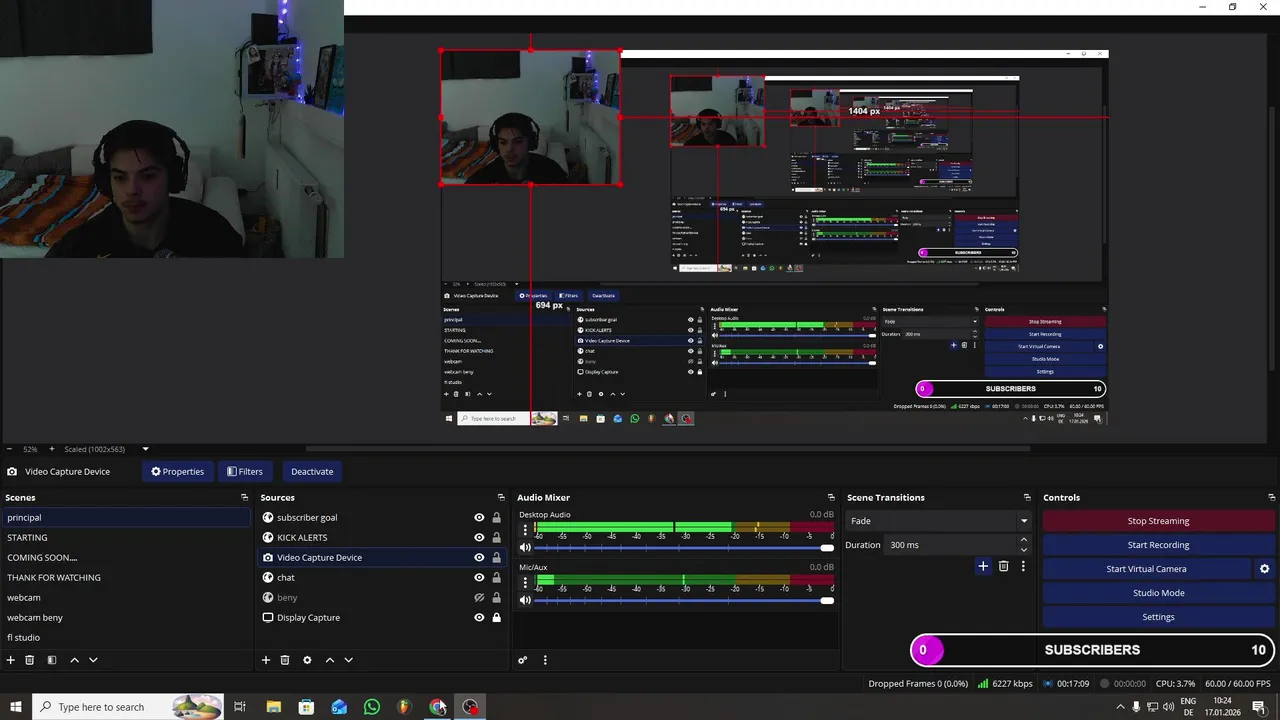Open source properties gear in Sources toolbar

pos(307,660)
